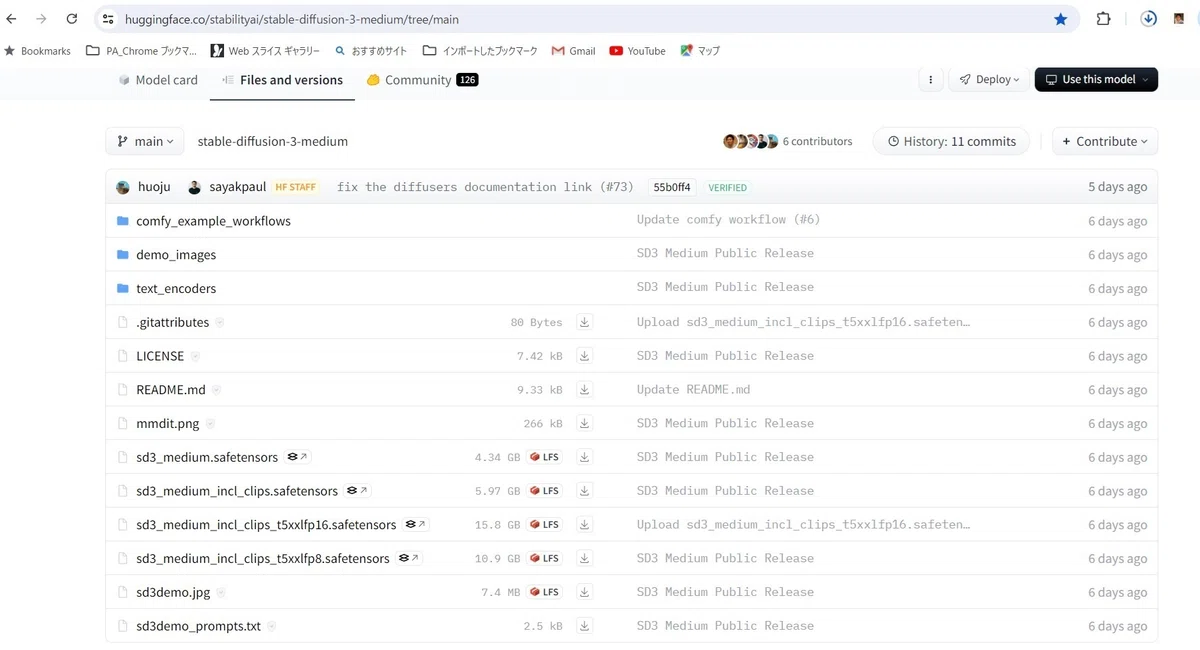Open the mmdit.png file
The width and height of the screenshot is (1200, 650).
pos(168,423)
